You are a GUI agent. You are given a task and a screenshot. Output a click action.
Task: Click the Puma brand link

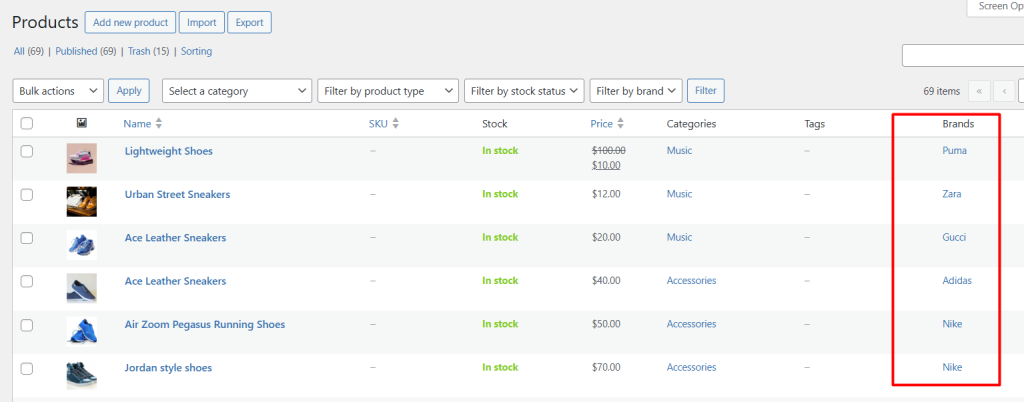coord(954,151)
